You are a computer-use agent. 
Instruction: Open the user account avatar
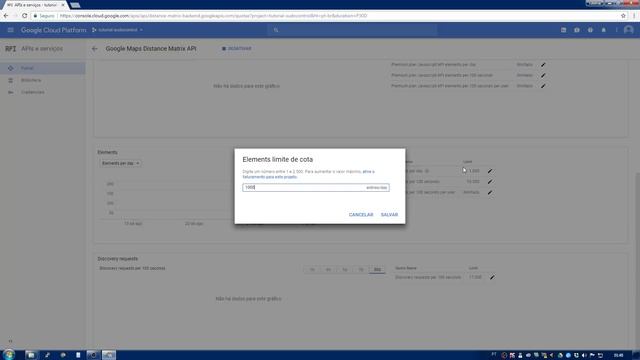point(629,30)
